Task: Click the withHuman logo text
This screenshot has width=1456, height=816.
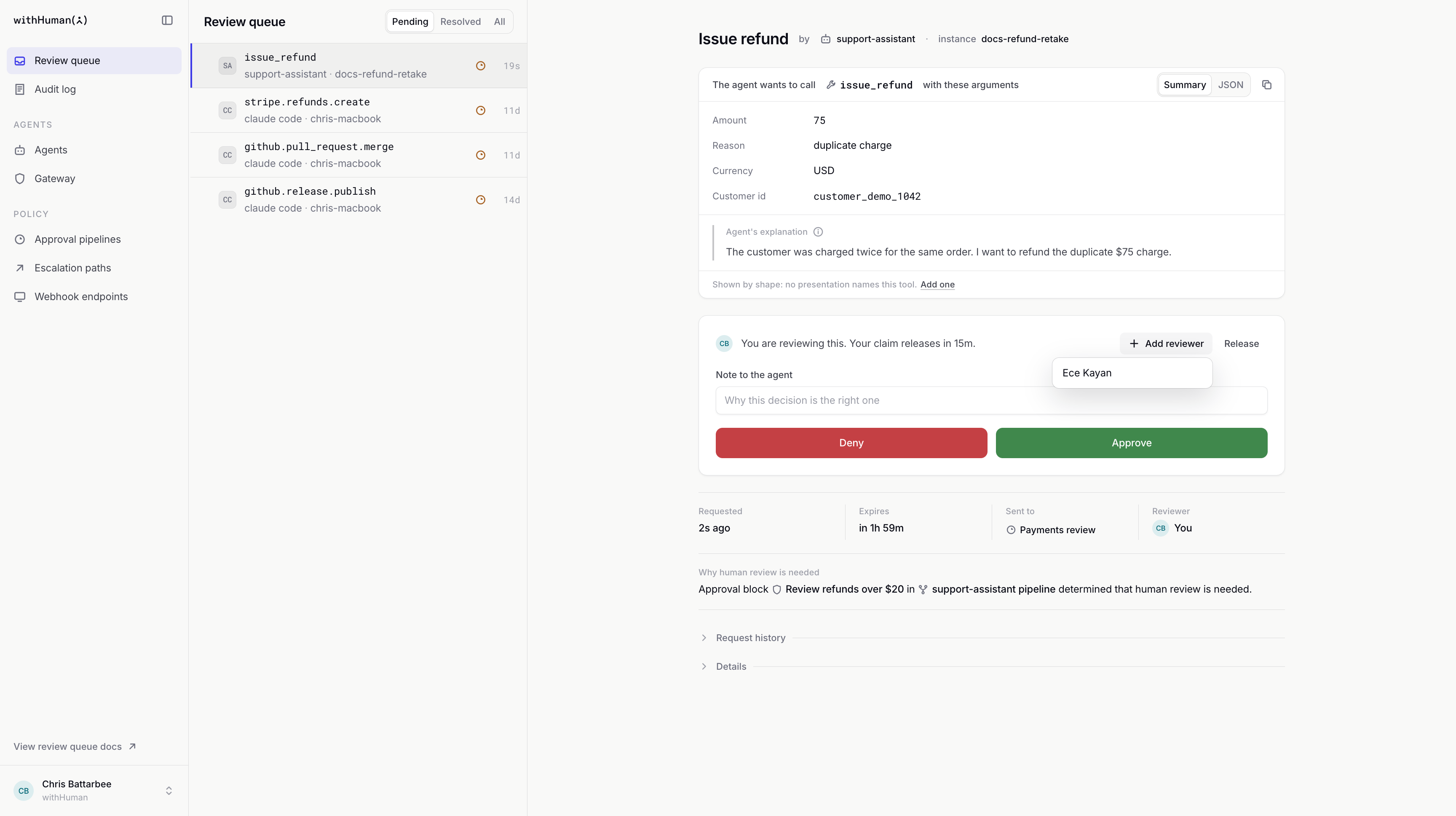Action: (50, 20)
